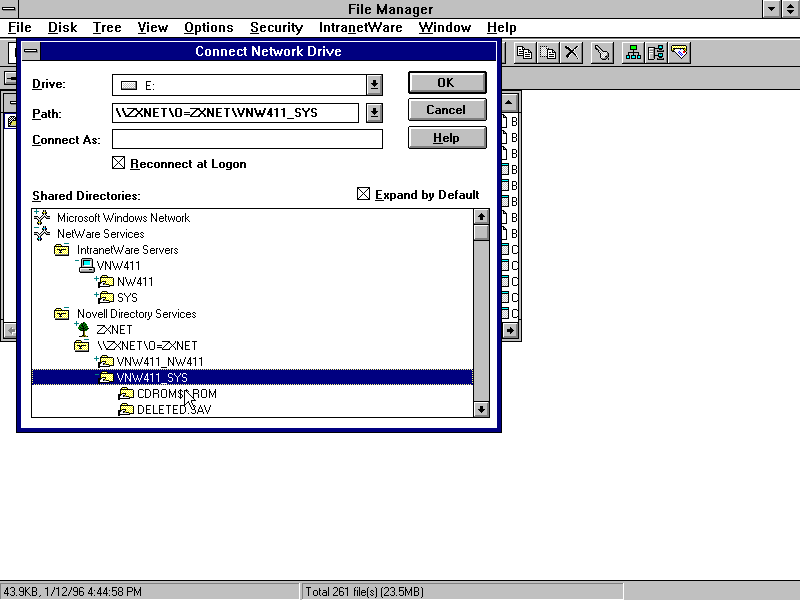Select the Microsoft Windows Network label
Screen dimensions: 800x600
point(123,218)
